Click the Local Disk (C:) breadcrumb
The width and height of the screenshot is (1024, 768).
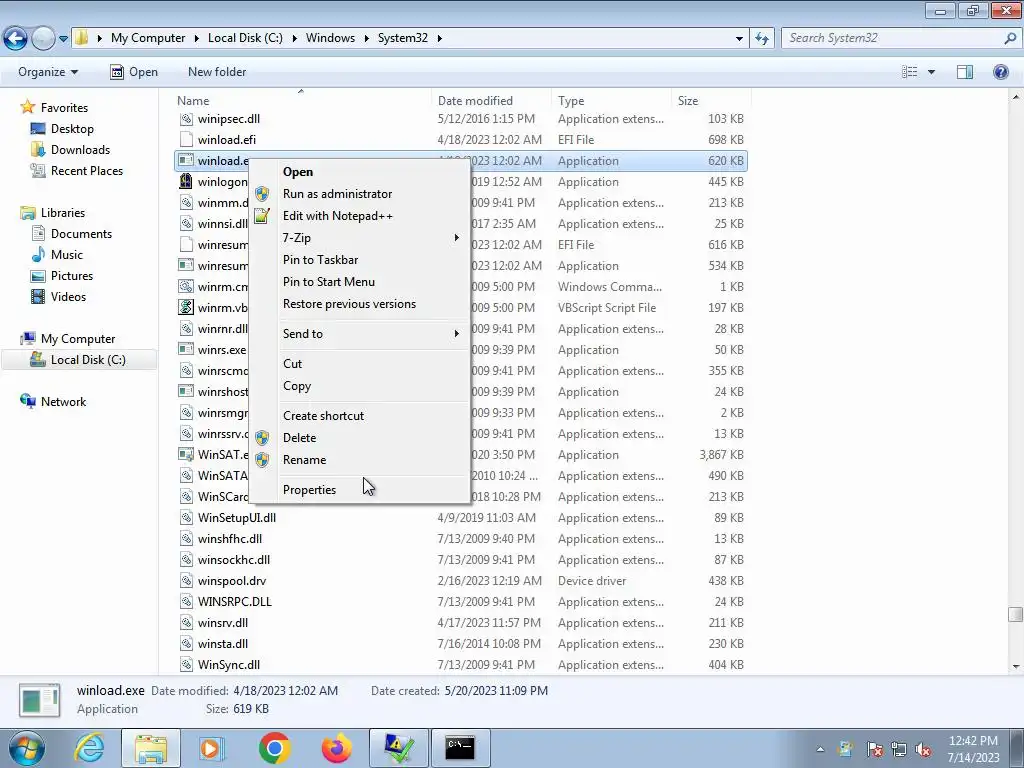(x=245, y=38)
